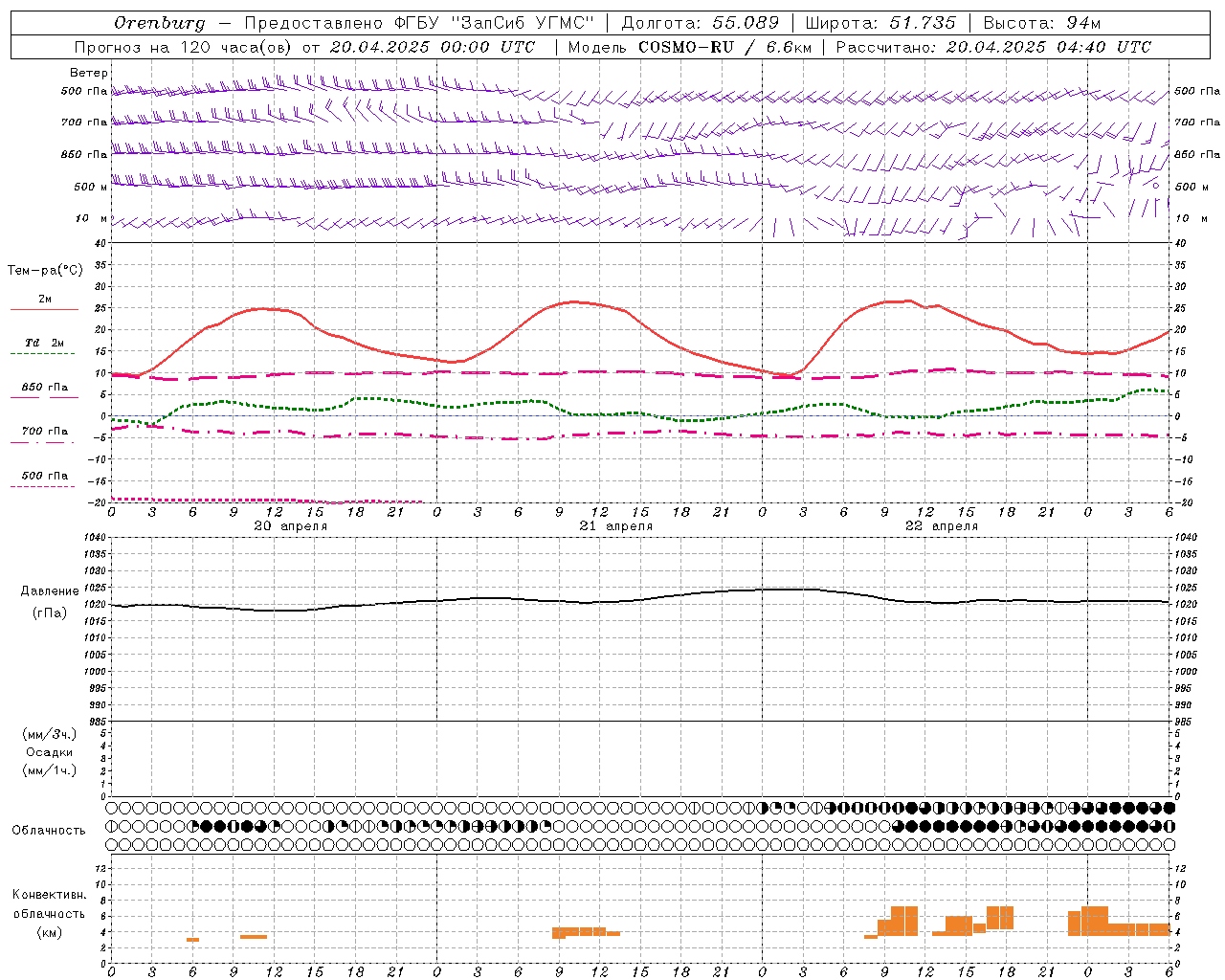Click the 'Долгота: 55.089' longitude value
This screenshot has width=1225, height=980.
point(701,23)
